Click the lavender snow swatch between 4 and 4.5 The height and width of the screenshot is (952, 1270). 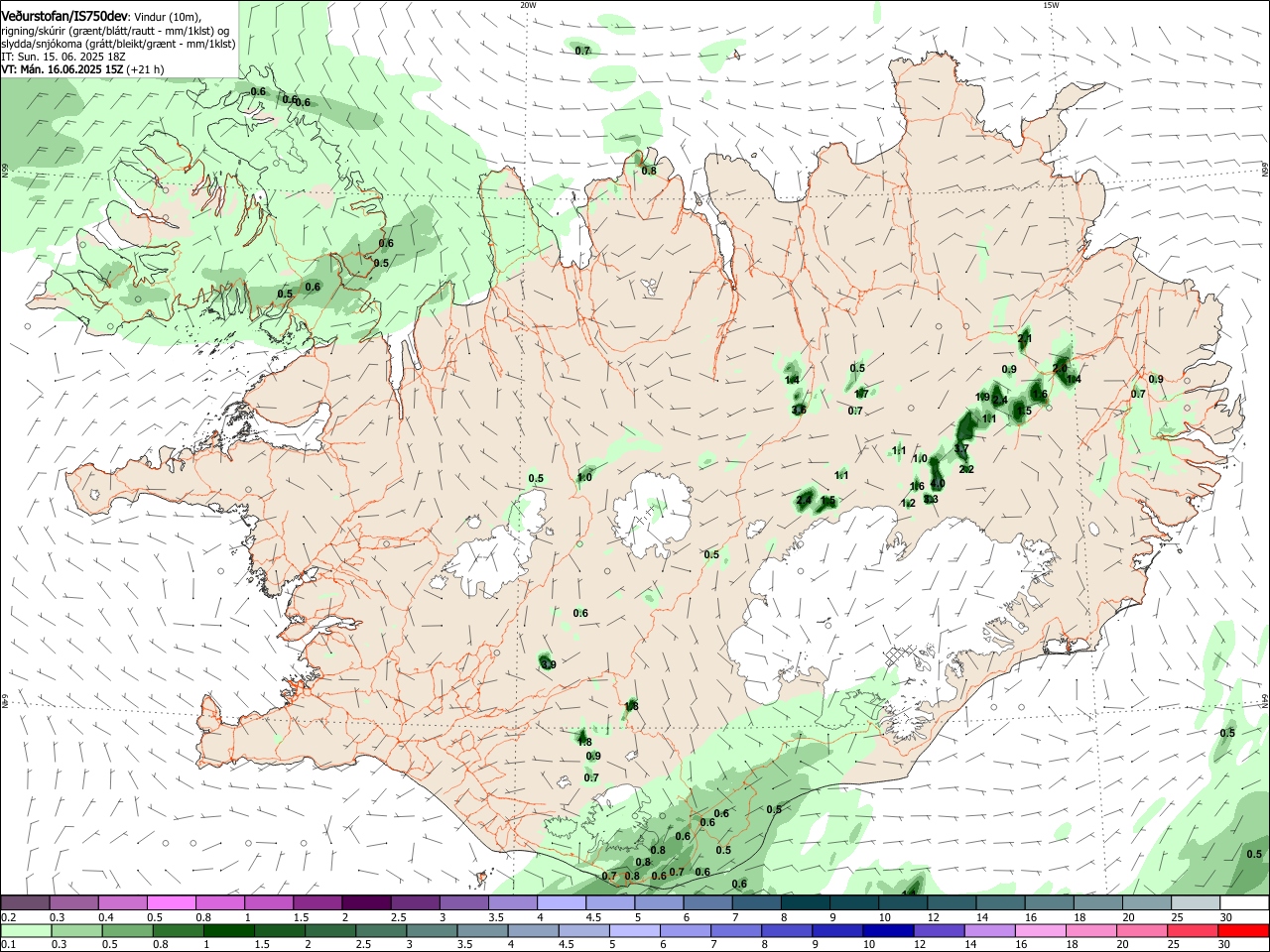pos(562,902)
